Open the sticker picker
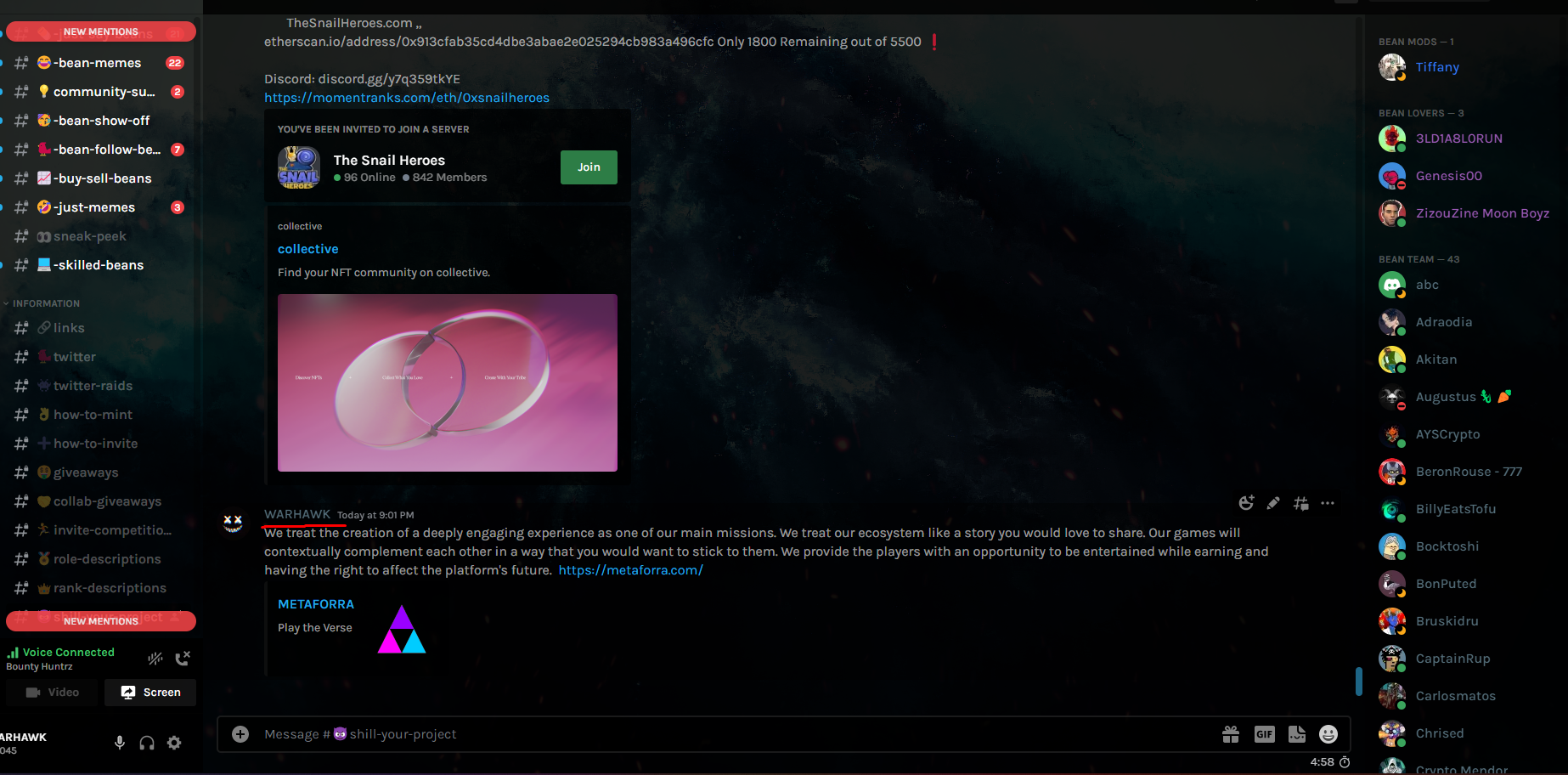This screenshot has width=1568, height=775. point(1297,734)
